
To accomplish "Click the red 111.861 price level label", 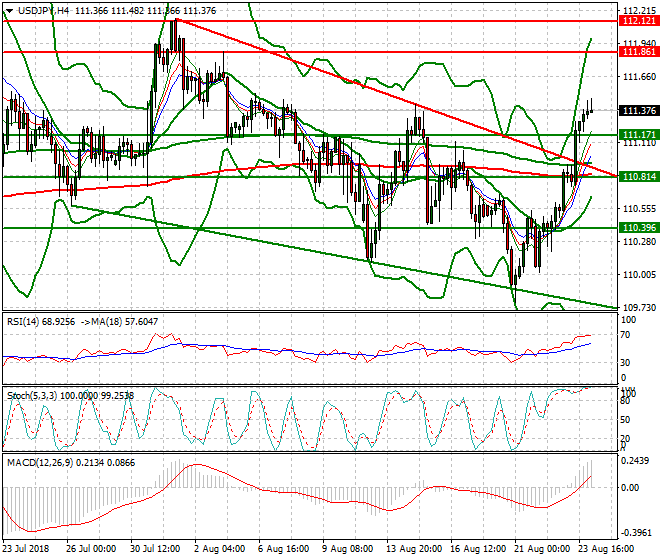I will (639, 52).
